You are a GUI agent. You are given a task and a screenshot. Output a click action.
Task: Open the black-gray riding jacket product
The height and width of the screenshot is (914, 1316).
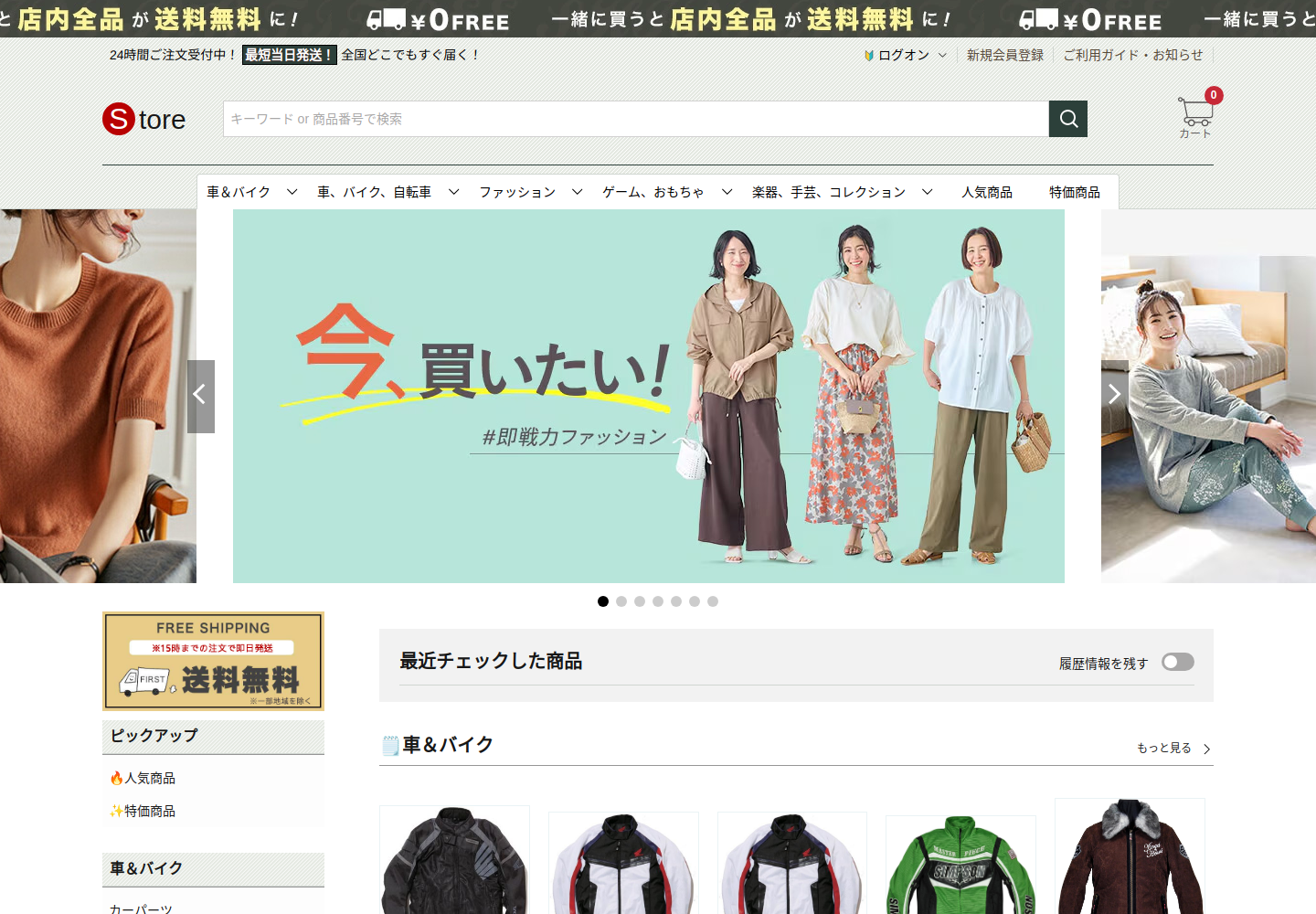pos(454,860)
